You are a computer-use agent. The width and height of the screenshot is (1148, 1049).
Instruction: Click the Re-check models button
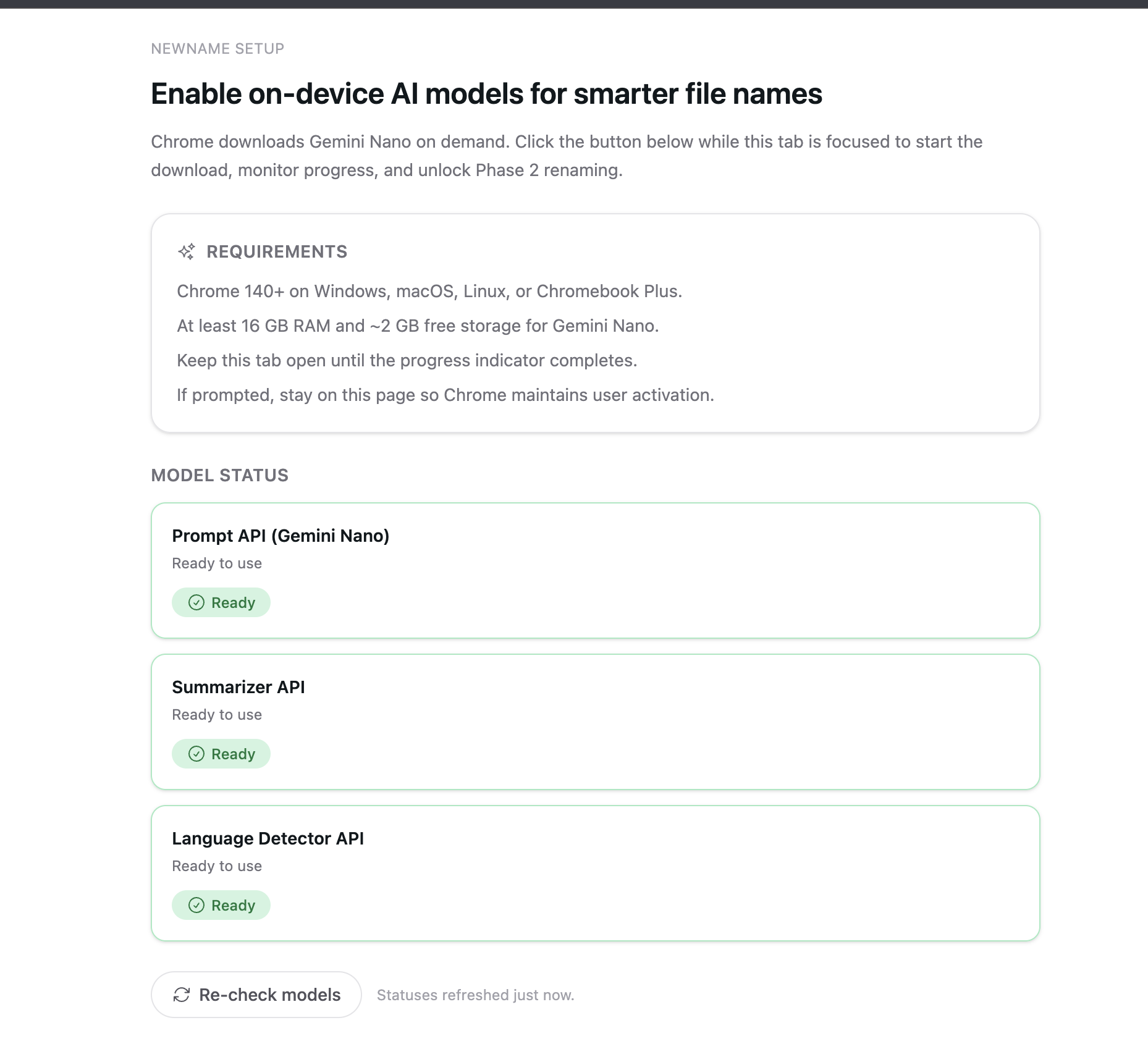(x=256, y=995)
